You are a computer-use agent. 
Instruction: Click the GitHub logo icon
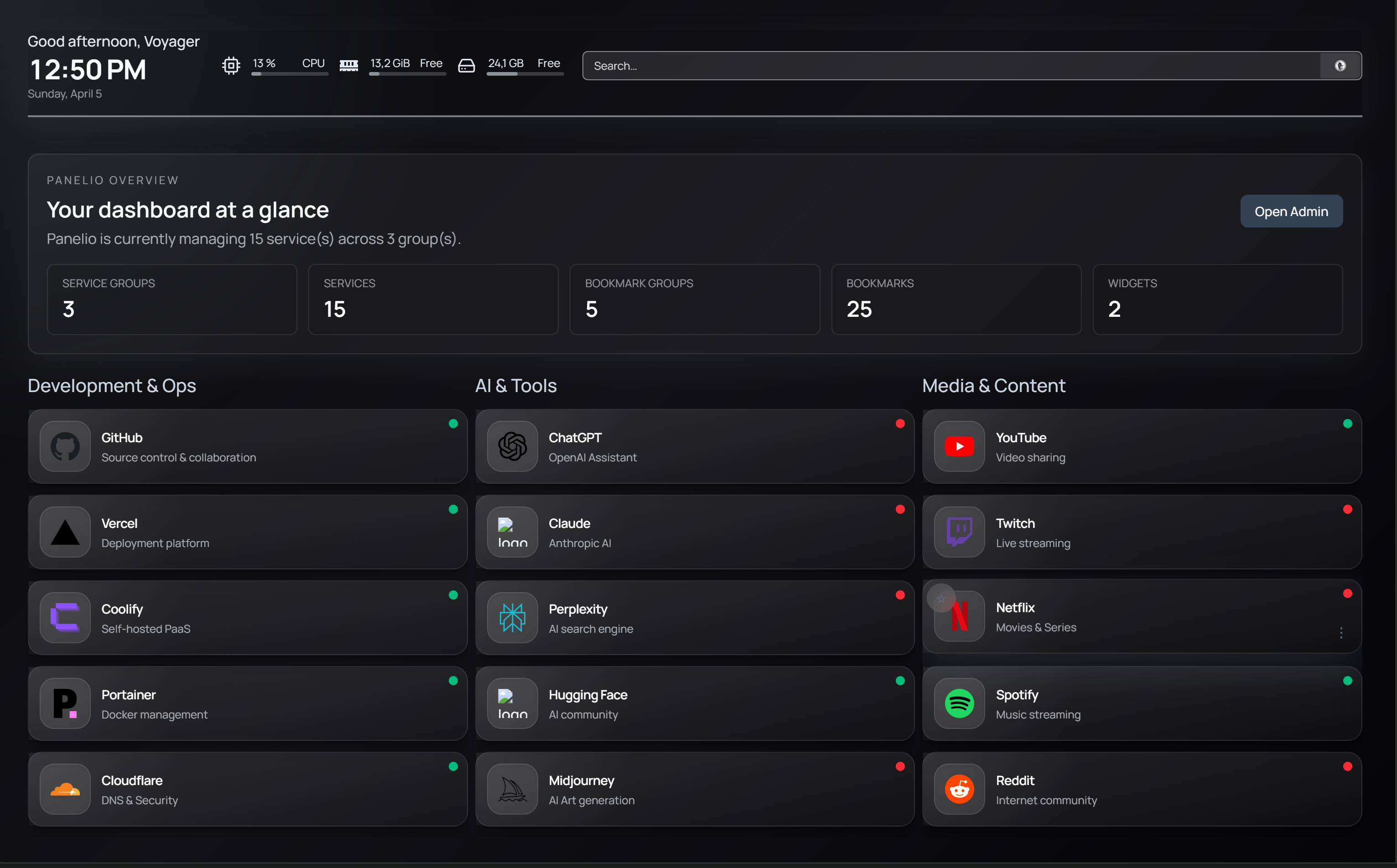65,446
